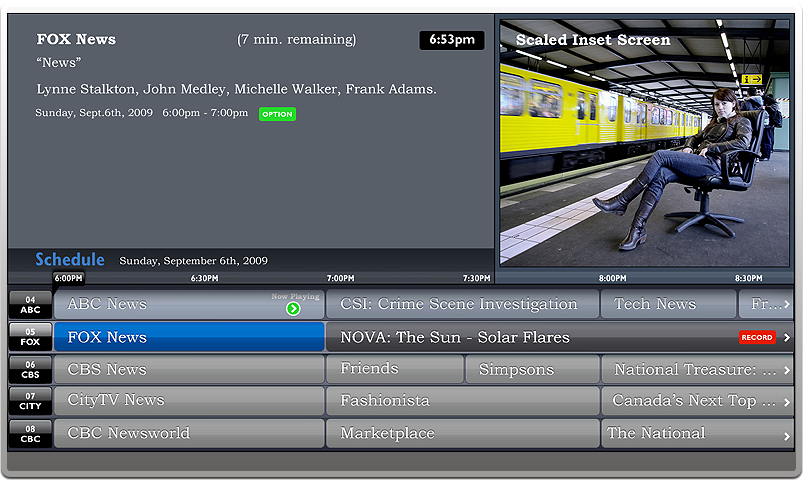Select the 04 ABC channel badge
The width and height of the screenshot is (803, 480).
30,304
